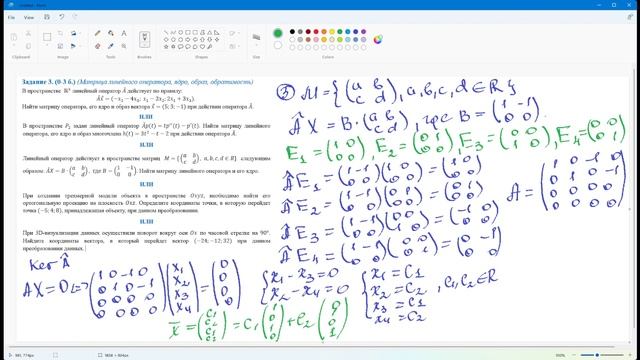Viewport: 640px width, 360px height.
Task: Select Color 1 green primary swatch
Action: click(x=278, y=33)
